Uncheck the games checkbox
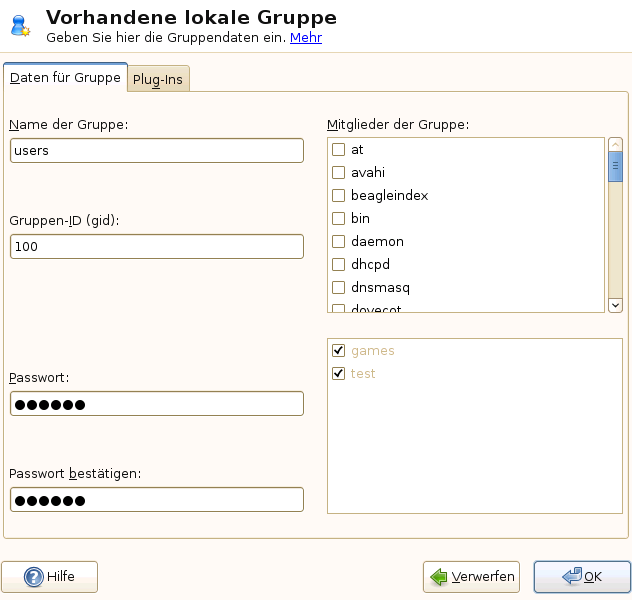This screenshot has height=600, width=632. tap(339, 351)
